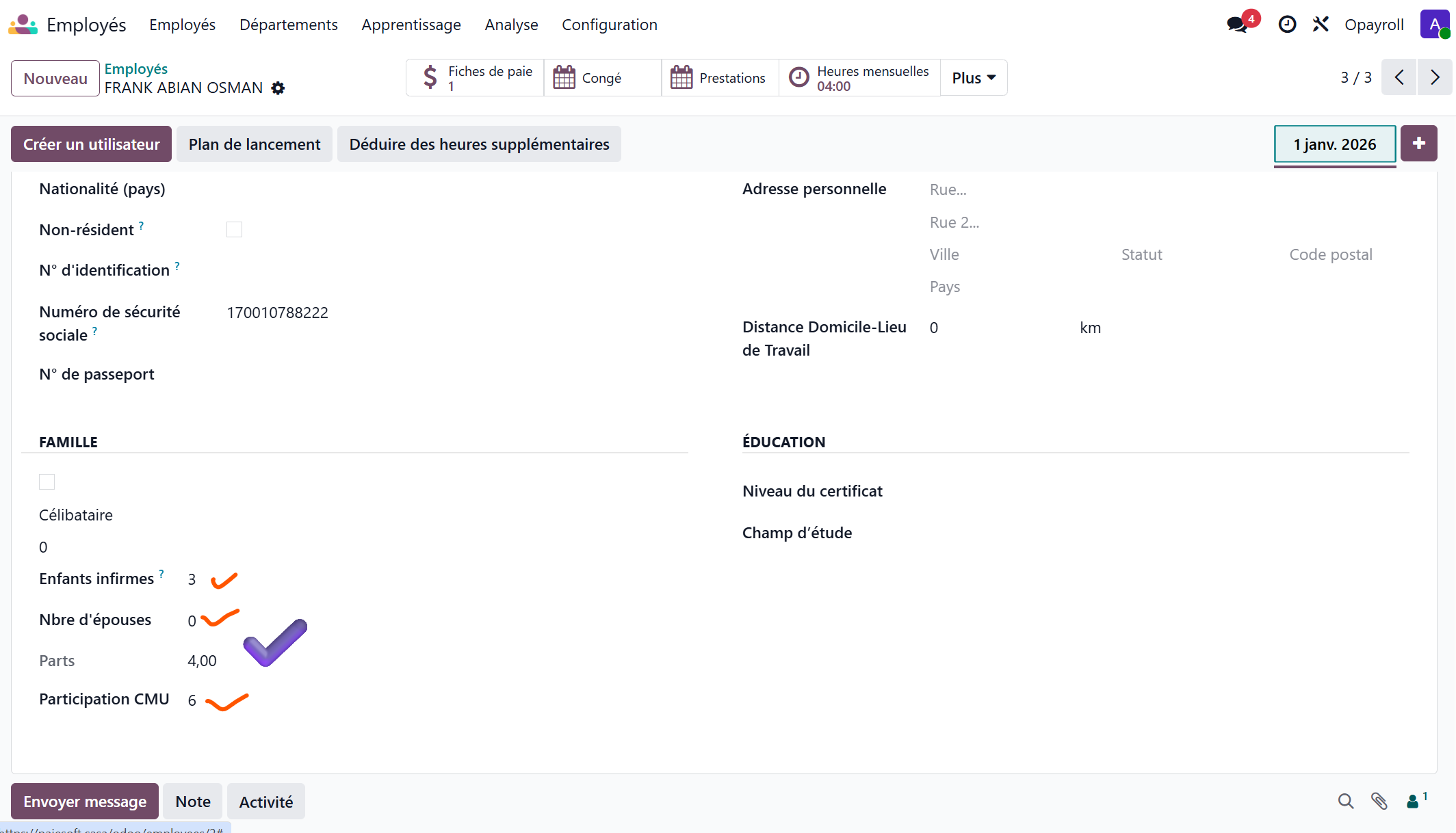The width and height of the screenshot is (1456, 833).
Task: Toggle the Non-résident checkbox
Action: (x=234, y=230)
